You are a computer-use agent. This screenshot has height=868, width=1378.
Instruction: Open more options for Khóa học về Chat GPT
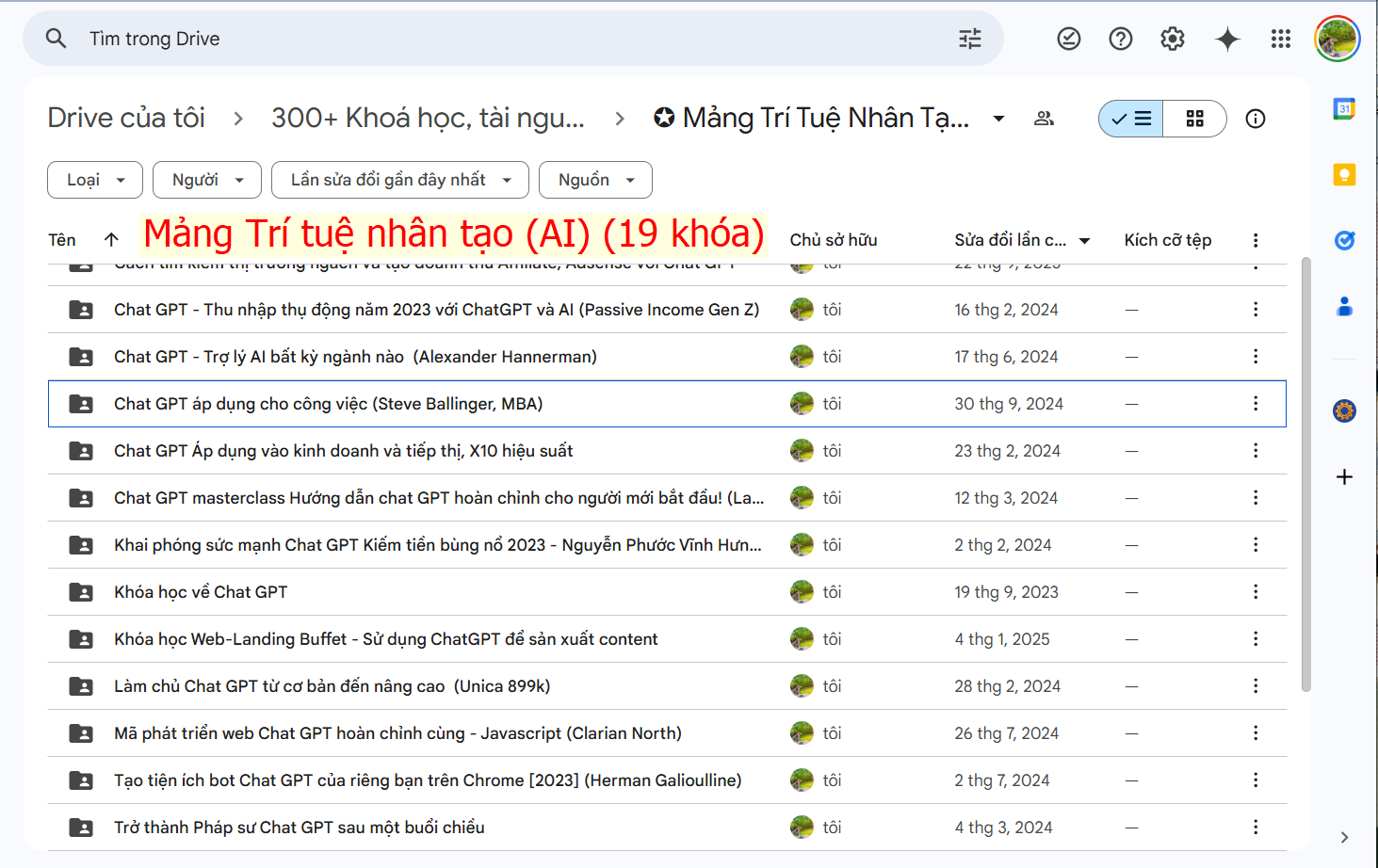[1255, 592]
